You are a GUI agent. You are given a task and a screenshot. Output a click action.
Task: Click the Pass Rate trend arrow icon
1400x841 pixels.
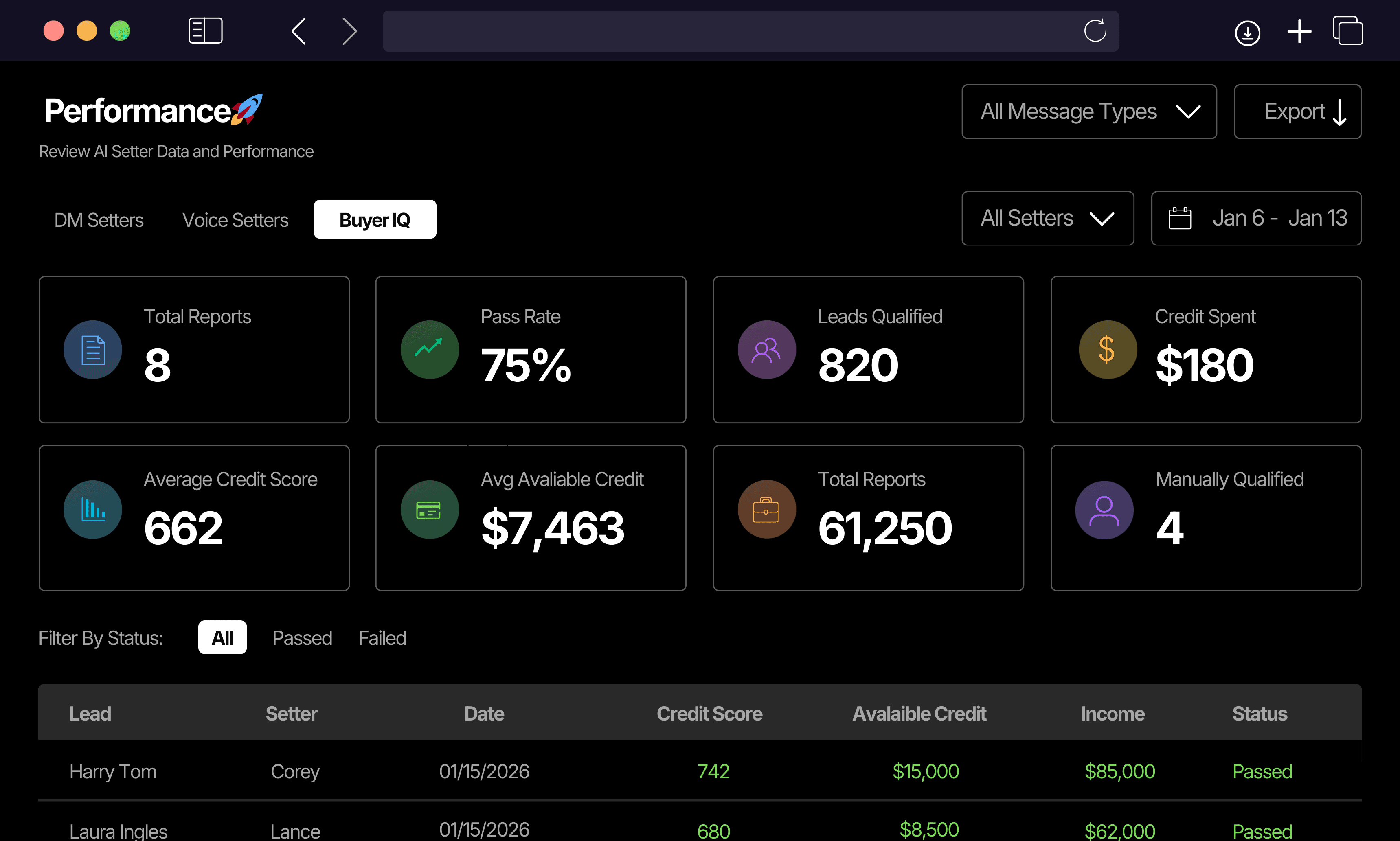click(429, 350)
